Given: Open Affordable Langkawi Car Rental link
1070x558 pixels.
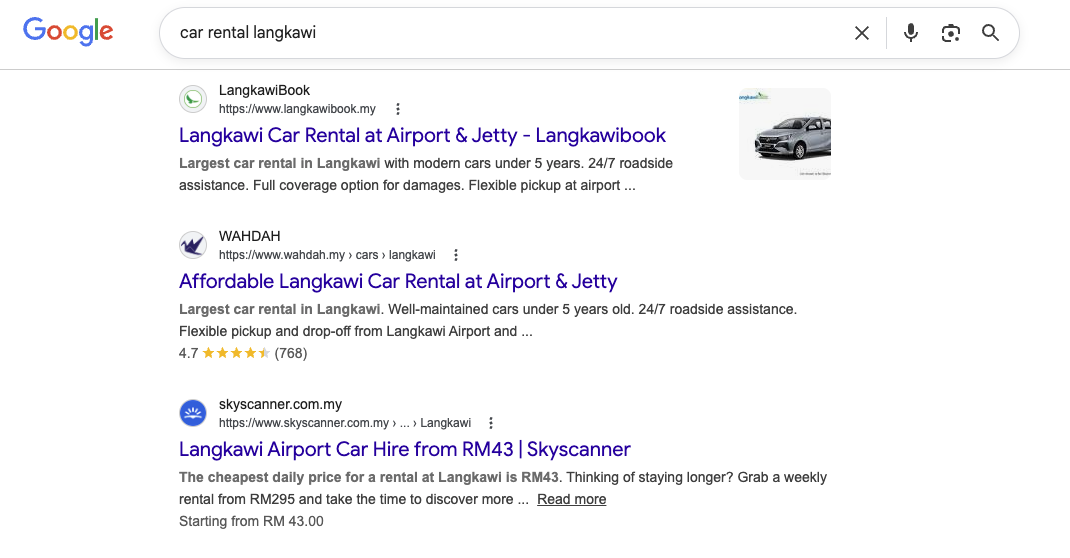Looking at the screenshot, I should [398, 282].
